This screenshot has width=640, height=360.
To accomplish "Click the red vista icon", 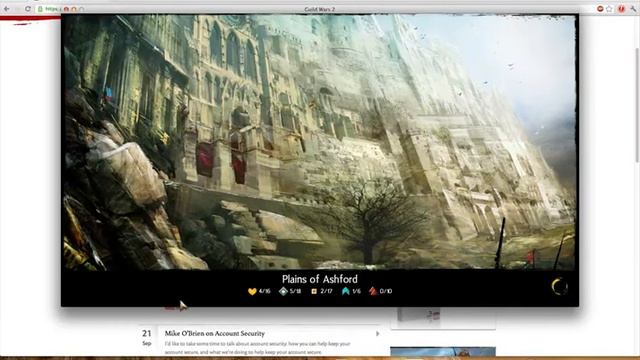I will pyautogui.click(x=373, y=291).
